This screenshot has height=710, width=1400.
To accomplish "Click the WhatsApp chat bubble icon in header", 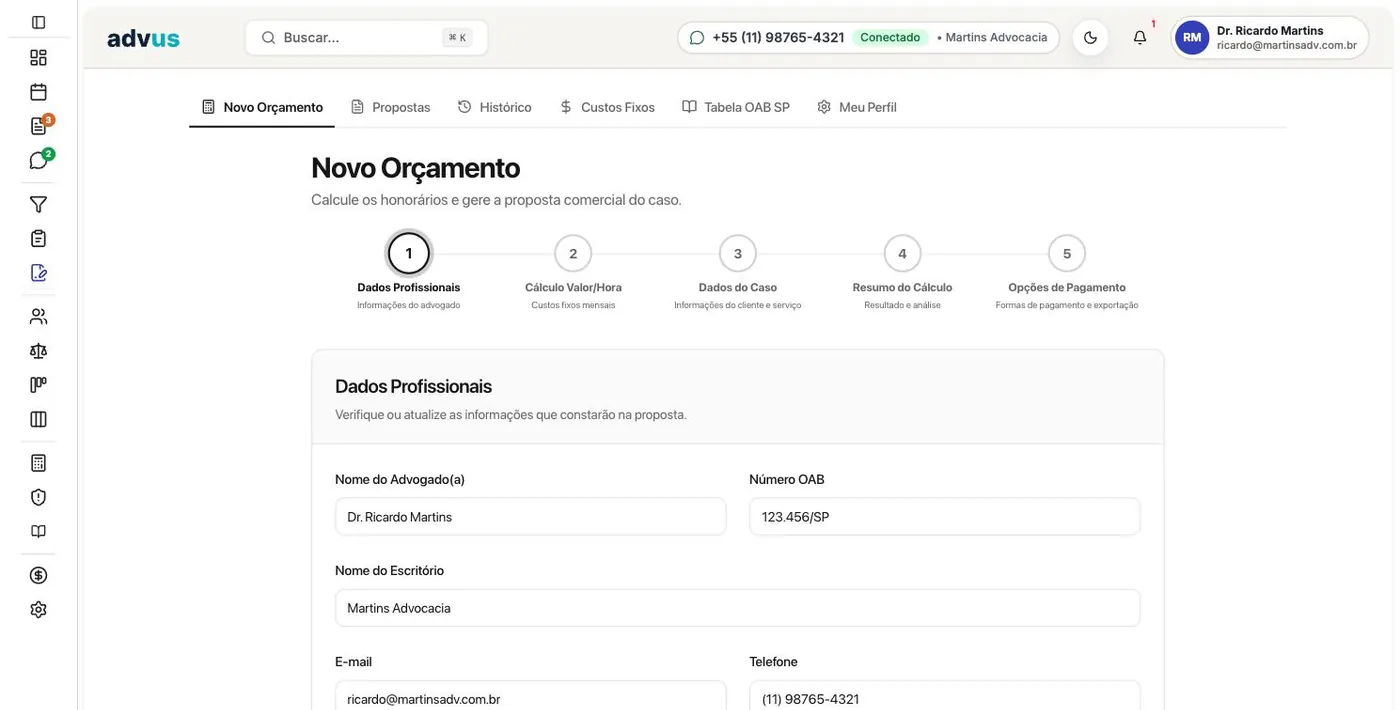I will (x=697, y=38).
